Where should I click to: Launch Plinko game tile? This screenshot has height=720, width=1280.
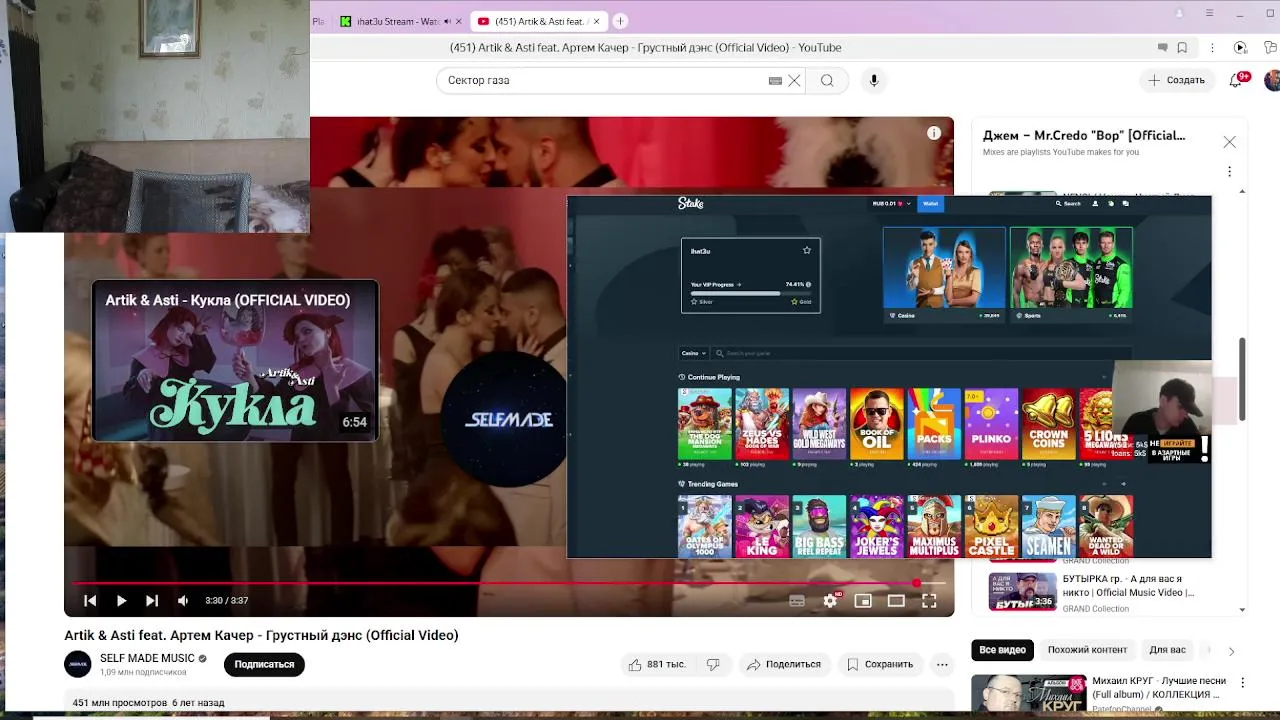tap(991, 424)
